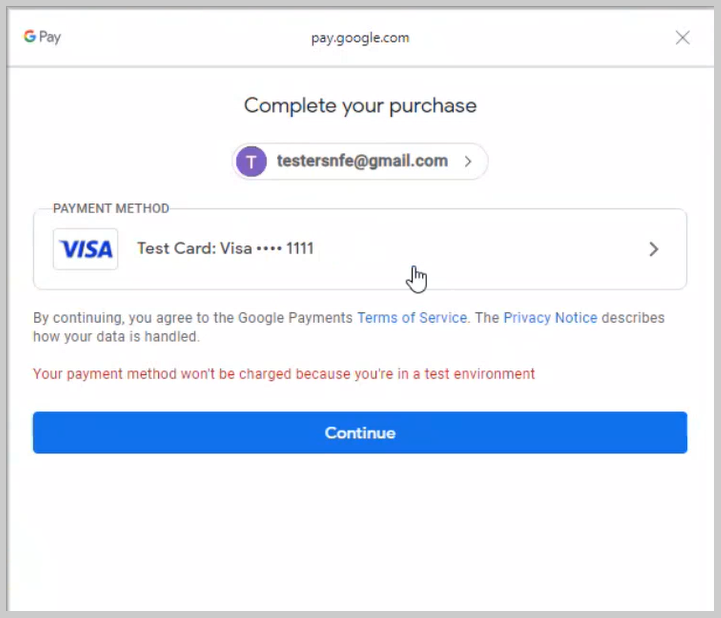Close the Google Pay dialog

tap(682, 38)
